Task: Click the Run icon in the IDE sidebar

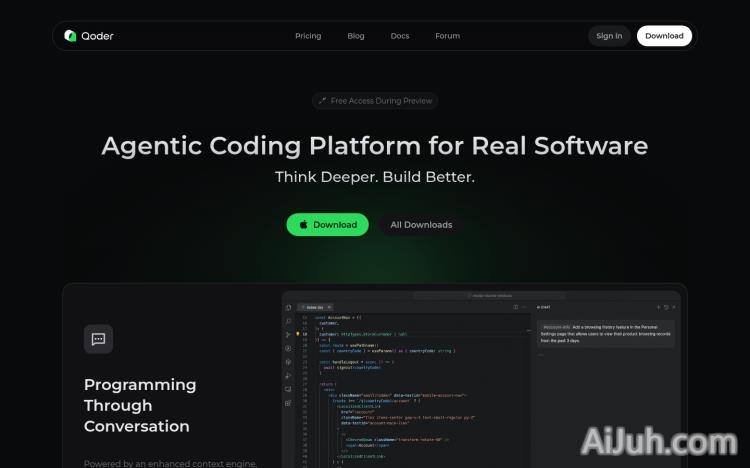Action: [288, 335]
